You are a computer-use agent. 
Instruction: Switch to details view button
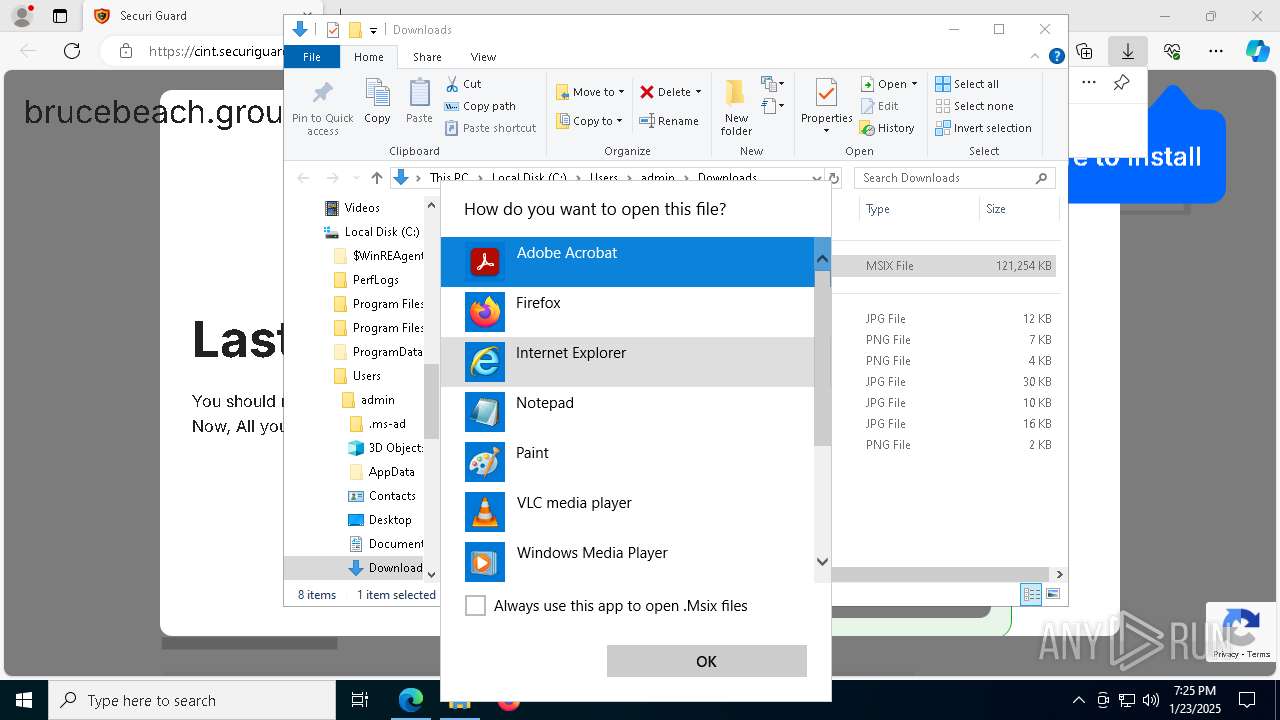point(1031,594)
